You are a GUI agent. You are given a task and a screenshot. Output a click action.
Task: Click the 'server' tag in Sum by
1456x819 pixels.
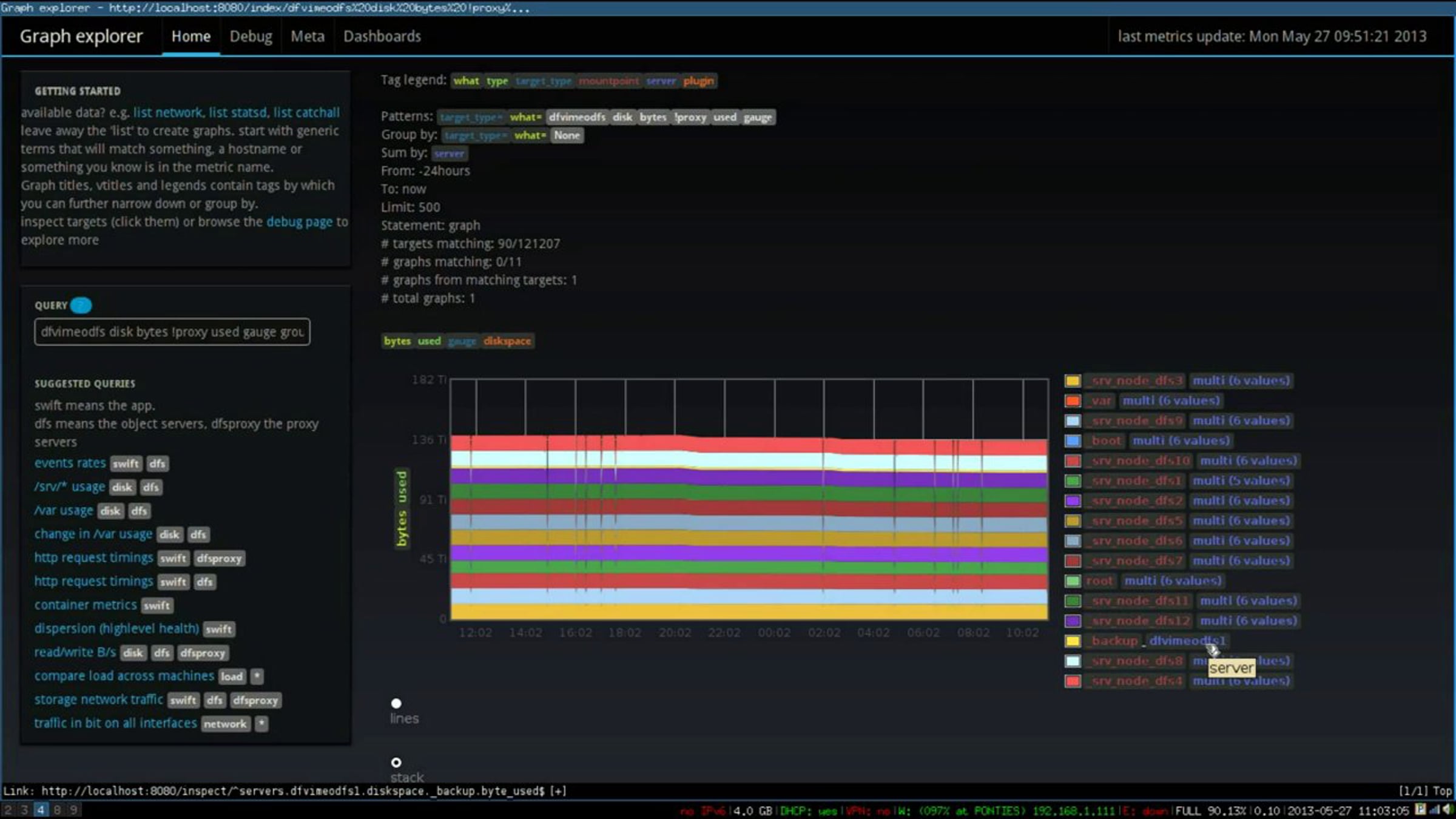click(x=449, y=153)
